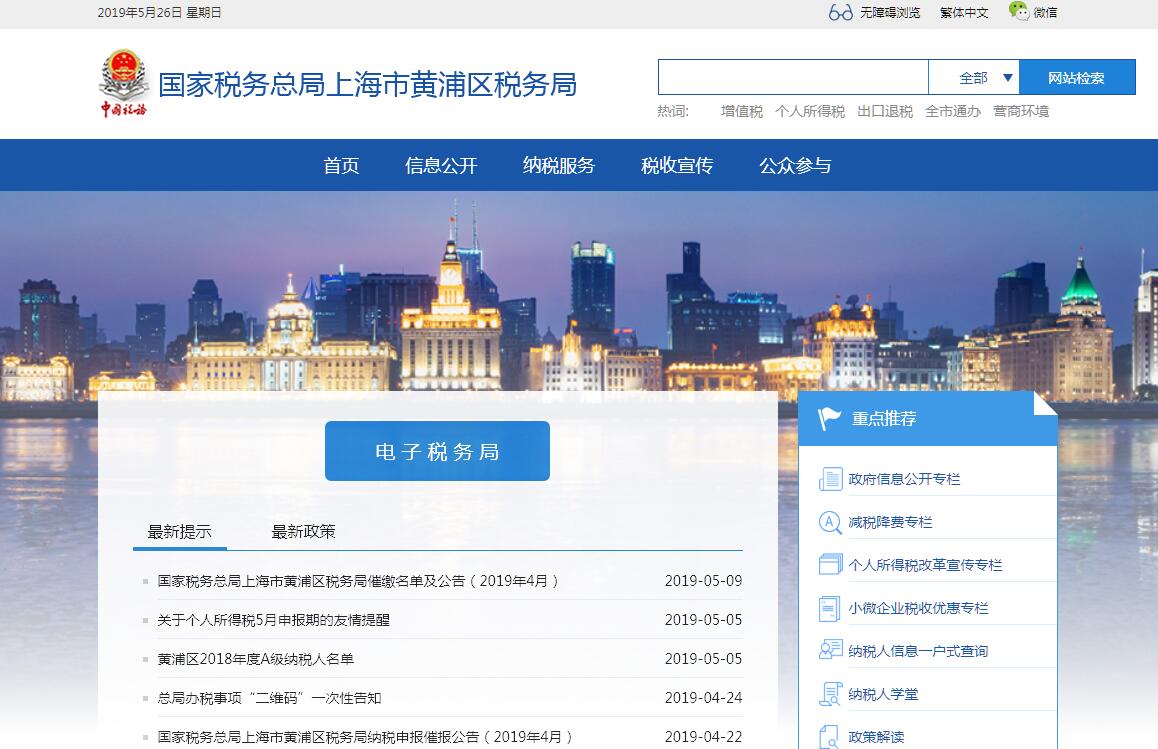The image size is (1158, 749).
Task: Click the flag icon beside 重点推荐
Action: 829,419
